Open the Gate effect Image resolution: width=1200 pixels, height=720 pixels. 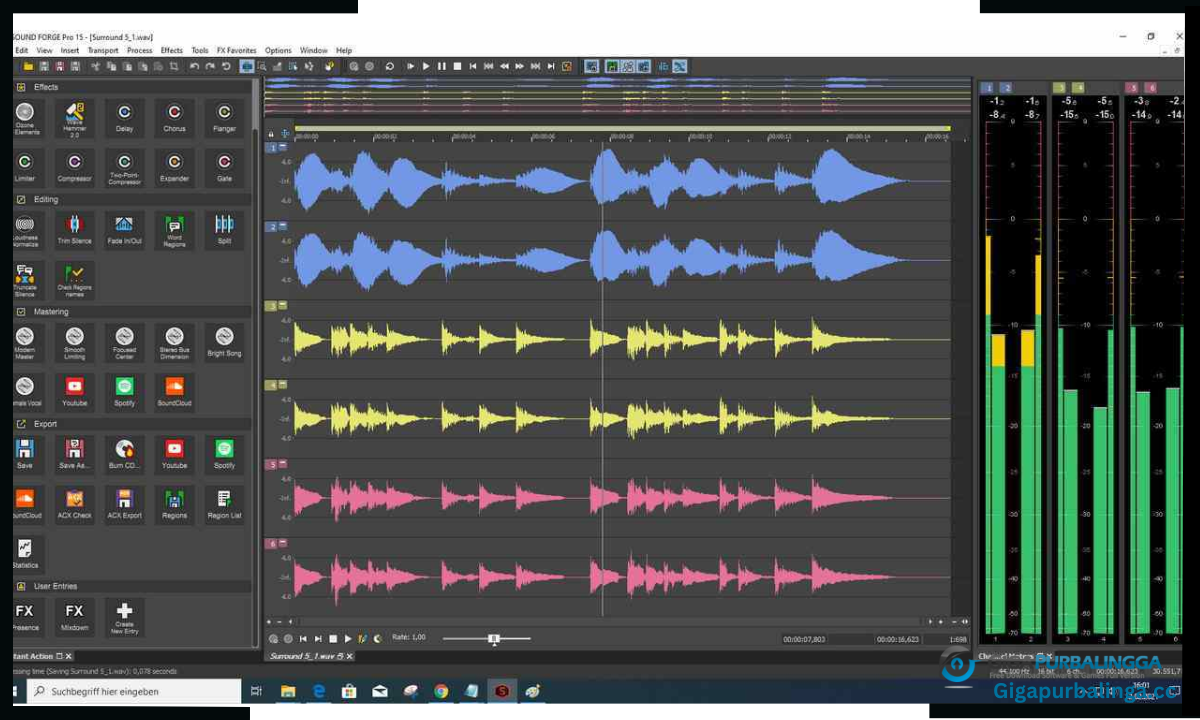[x=224, y=167]
